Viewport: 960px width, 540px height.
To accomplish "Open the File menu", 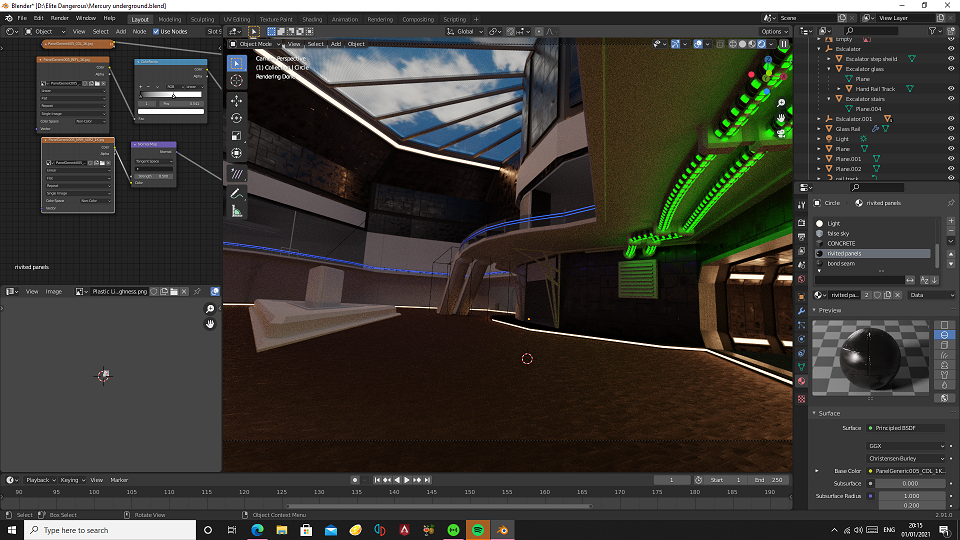I will 22,18.
